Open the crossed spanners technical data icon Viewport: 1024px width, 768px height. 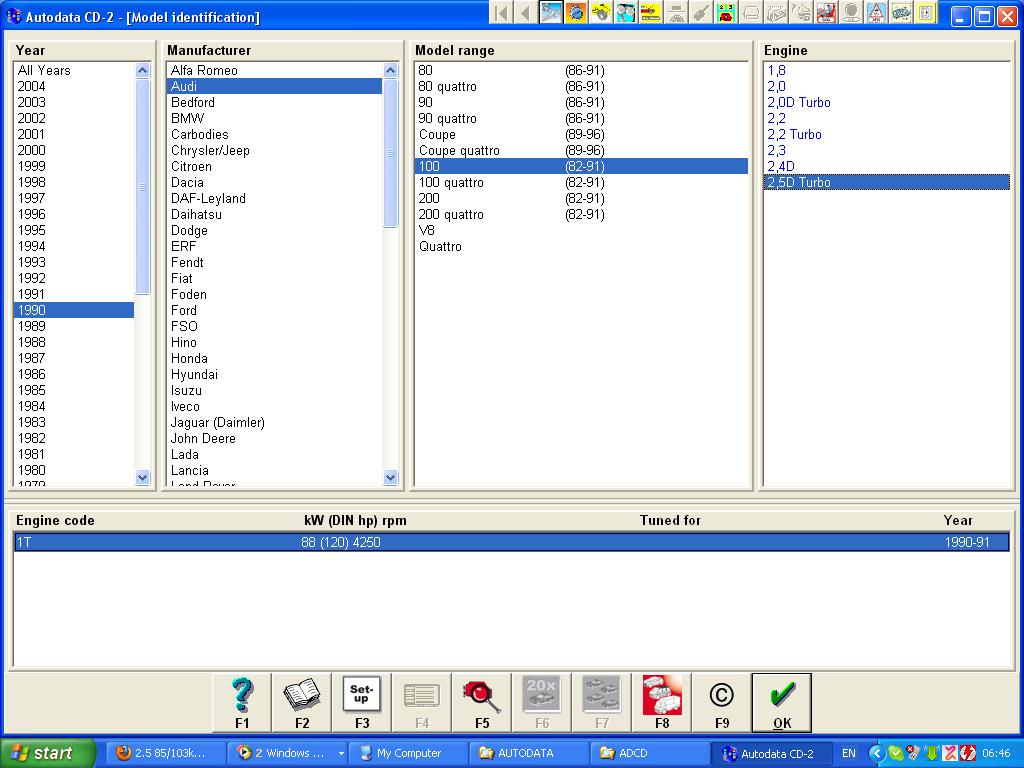pyautogui.click(x=551, y=13)
